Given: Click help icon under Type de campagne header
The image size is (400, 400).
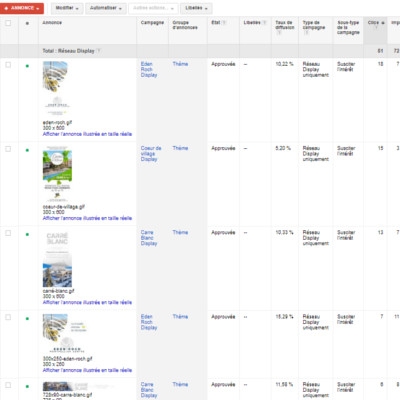Looking at the screenshot, I should pos(306,32).
